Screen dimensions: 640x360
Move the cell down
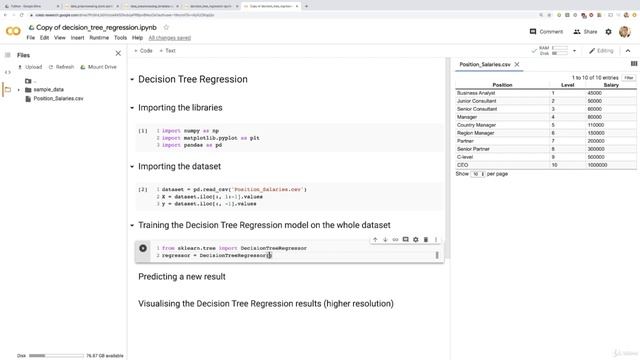click(x=385, y=240)
